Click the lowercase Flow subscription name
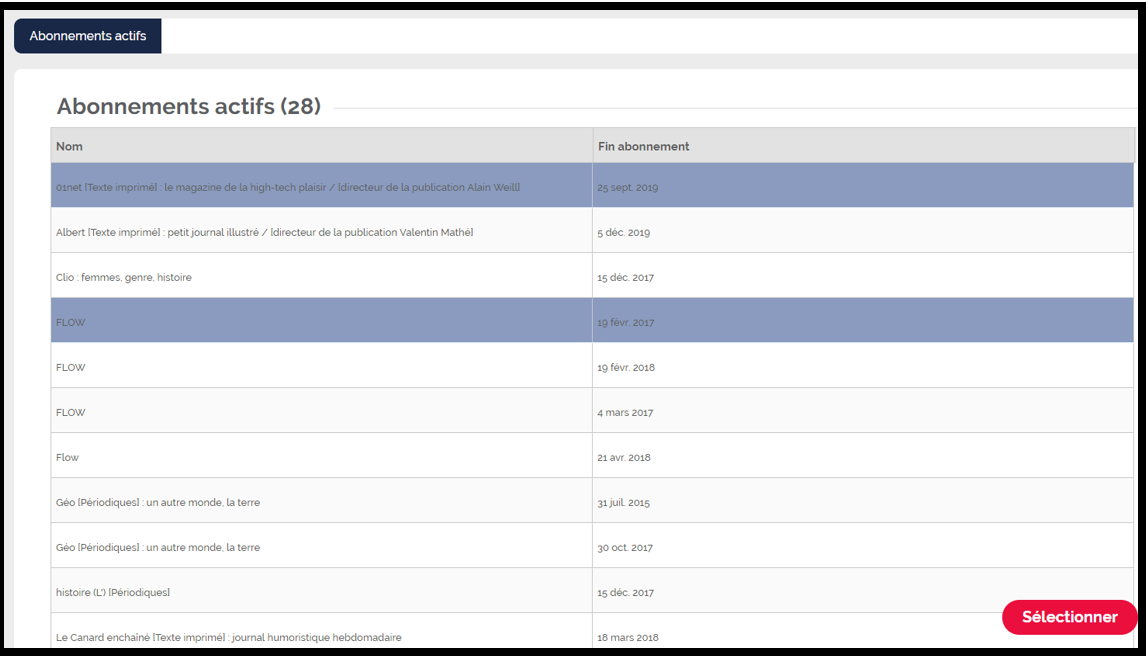Viewport: 1146px width, 656px height. (67, 457)
